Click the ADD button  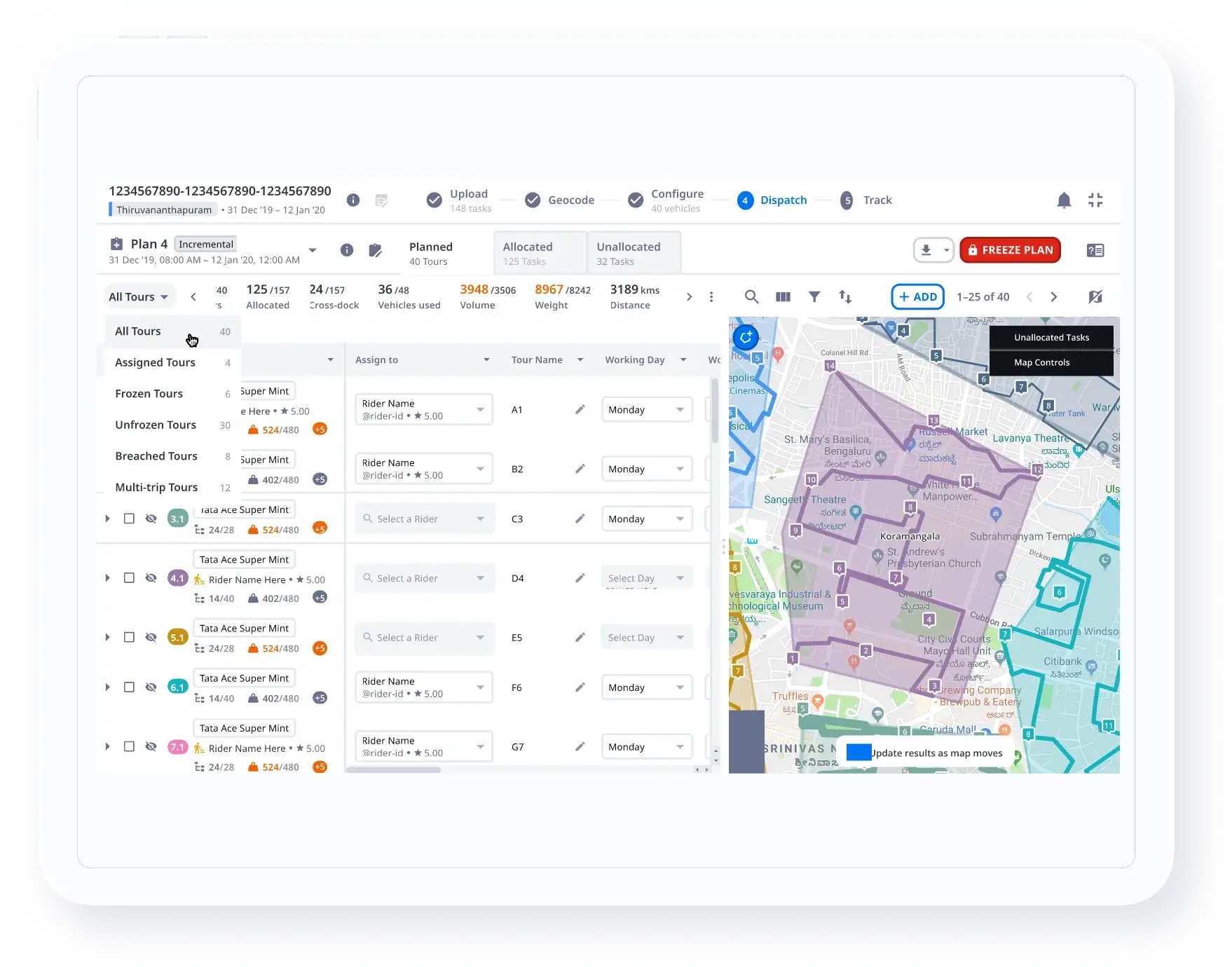pos(917,296)
